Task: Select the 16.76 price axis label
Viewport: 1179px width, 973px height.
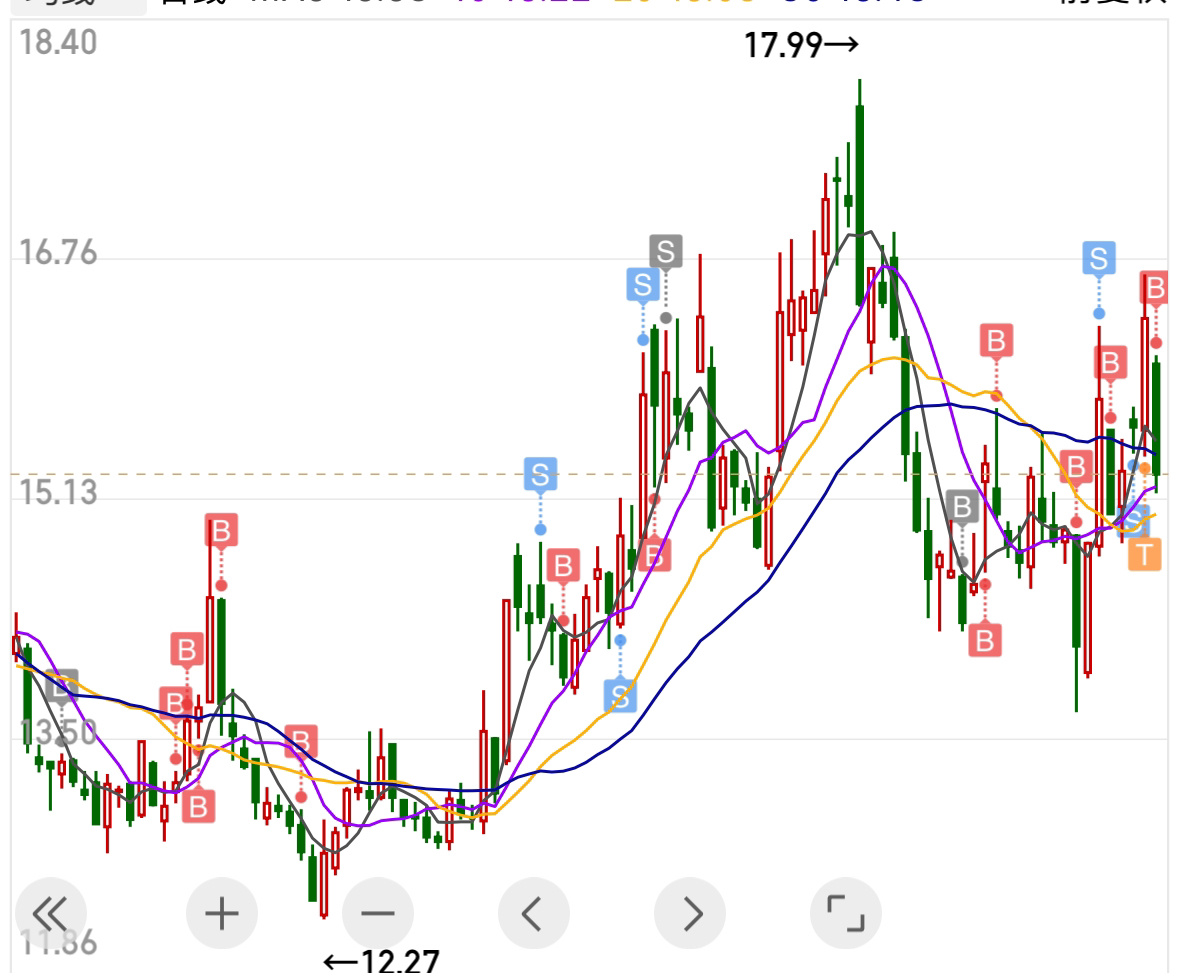Action: [58, 253]
